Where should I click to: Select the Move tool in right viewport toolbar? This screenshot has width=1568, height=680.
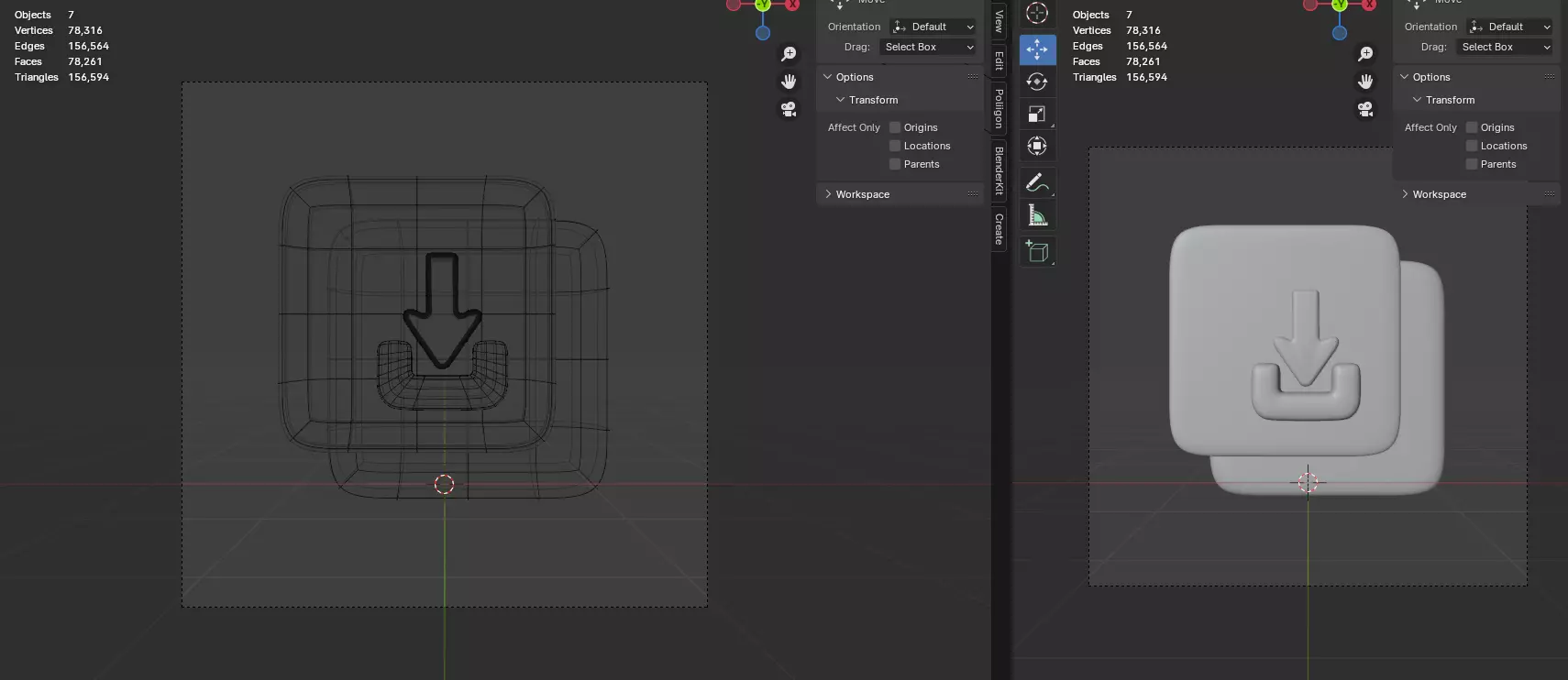1037,49
